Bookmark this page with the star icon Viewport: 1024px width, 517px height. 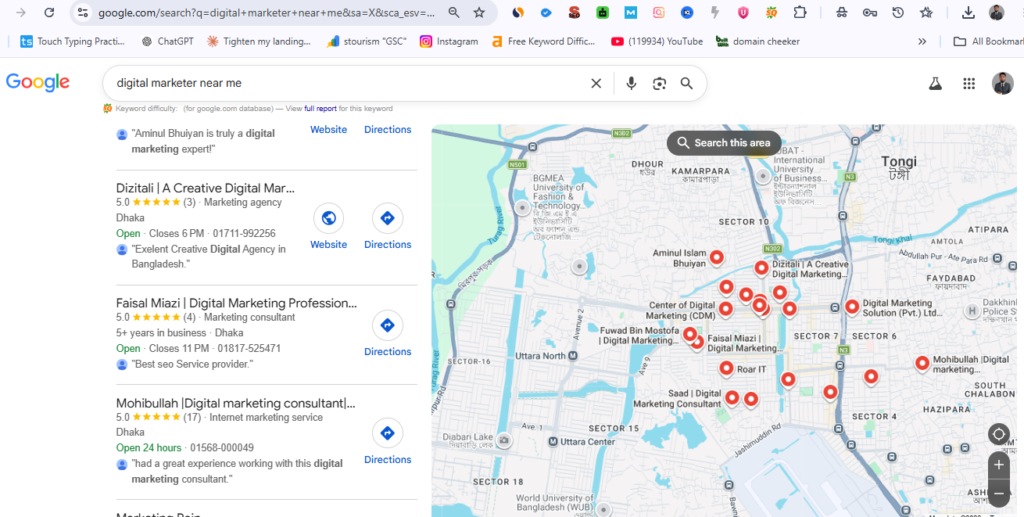[x=479, y=12]
